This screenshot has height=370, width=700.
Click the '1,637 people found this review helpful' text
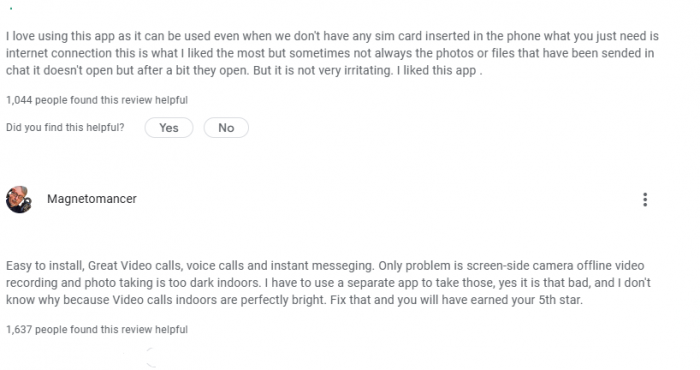click(x=97, y=329)
